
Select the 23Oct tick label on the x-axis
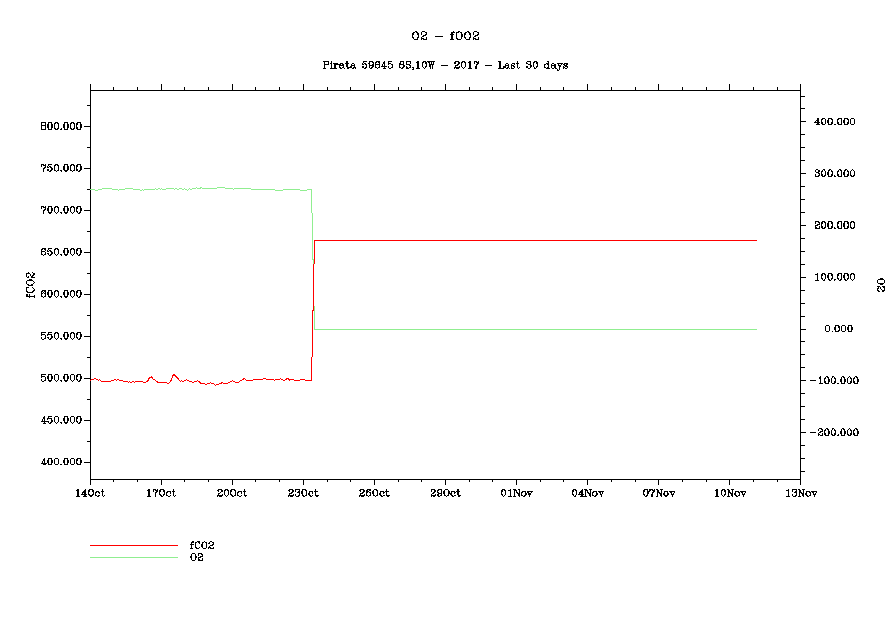303,493
